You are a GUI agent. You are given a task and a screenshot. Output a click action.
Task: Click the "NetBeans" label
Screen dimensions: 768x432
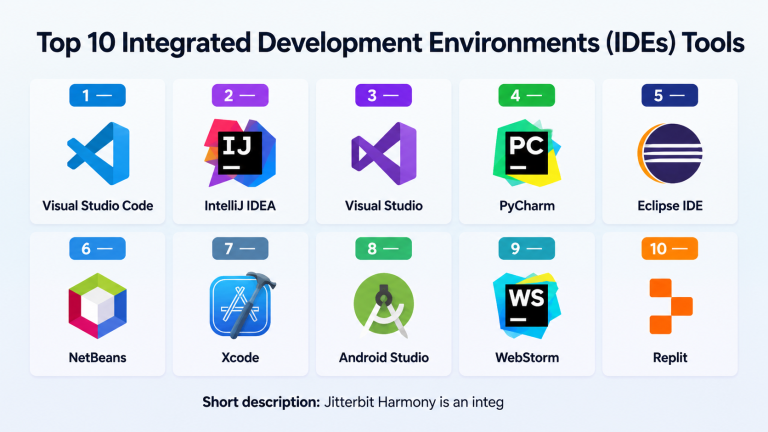click(97, 358)
